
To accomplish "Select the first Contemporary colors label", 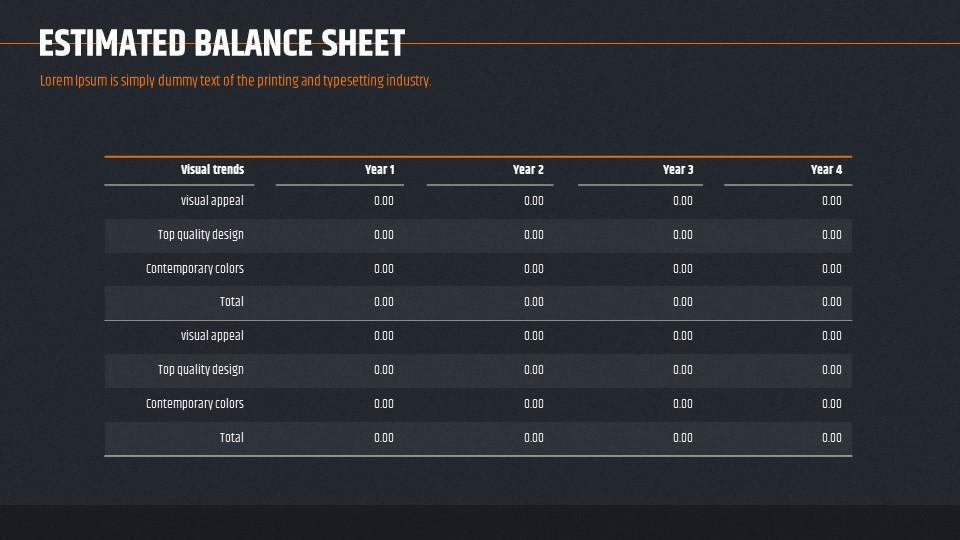I will coord(195,269).
